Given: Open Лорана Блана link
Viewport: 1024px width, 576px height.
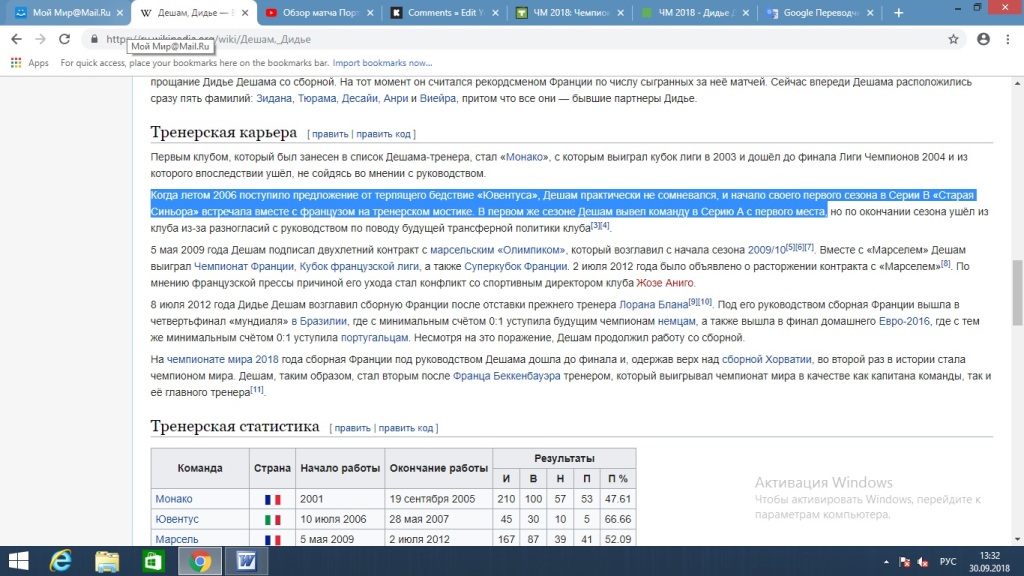Looking at the screenshot, I should pos(653,304).
